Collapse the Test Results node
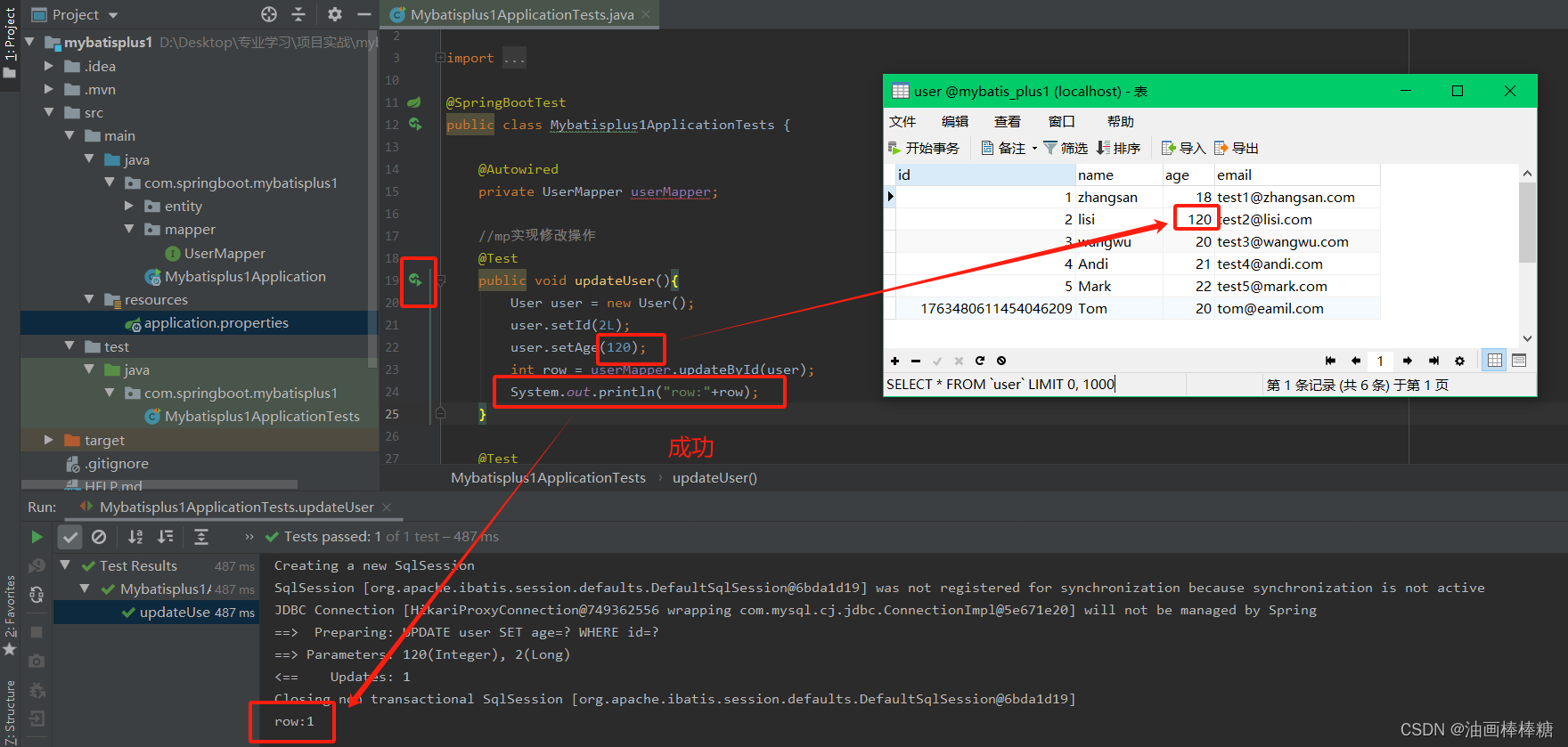Image resolution: width=1568 pixels, height=747 pixels. tap(65, 565)
